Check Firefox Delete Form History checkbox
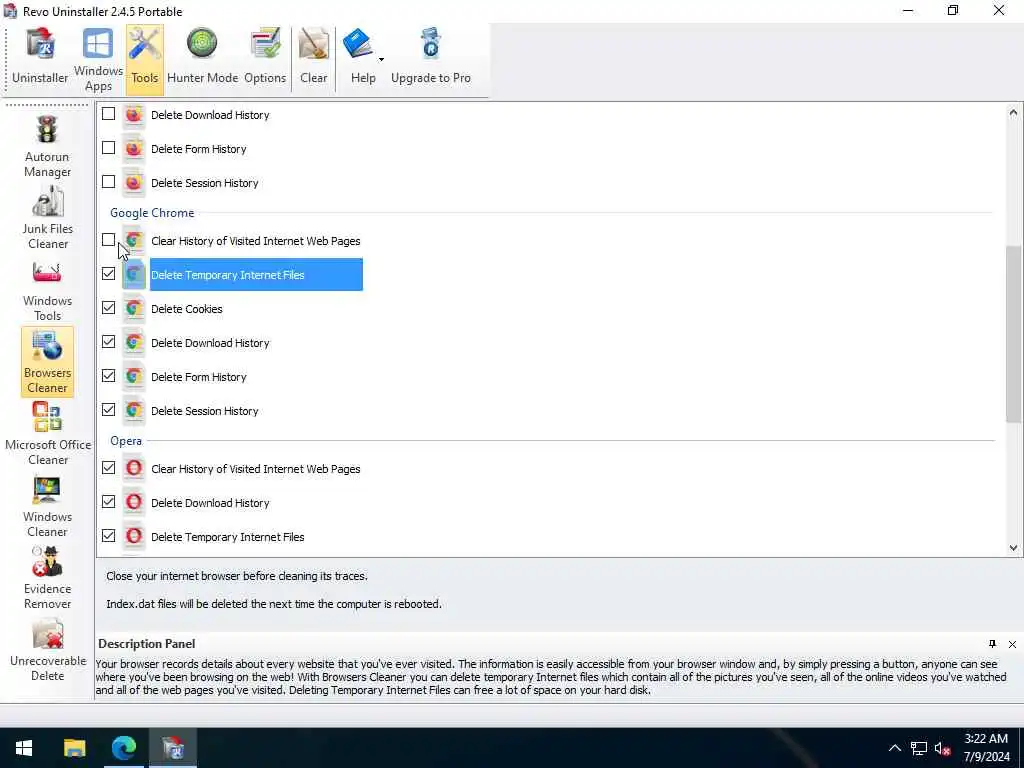 pyautogui.click(x=108, y=148)
